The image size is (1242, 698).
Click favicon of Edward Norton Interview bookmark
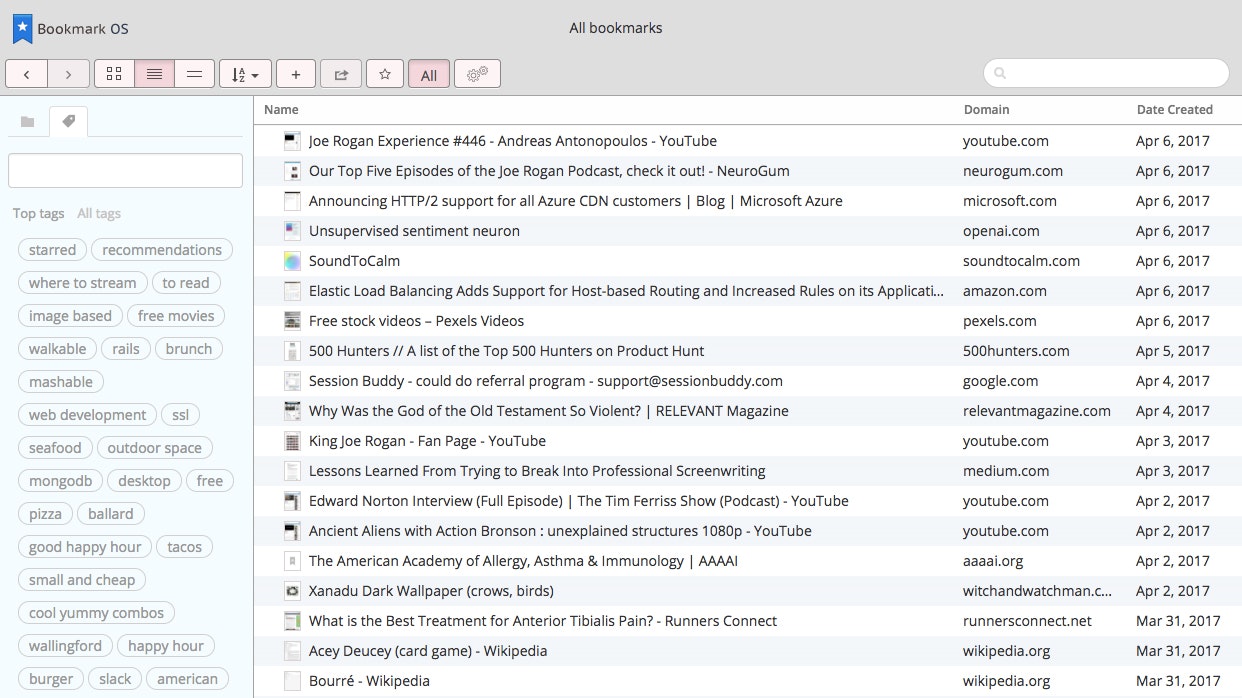click(x=292, y=501)
